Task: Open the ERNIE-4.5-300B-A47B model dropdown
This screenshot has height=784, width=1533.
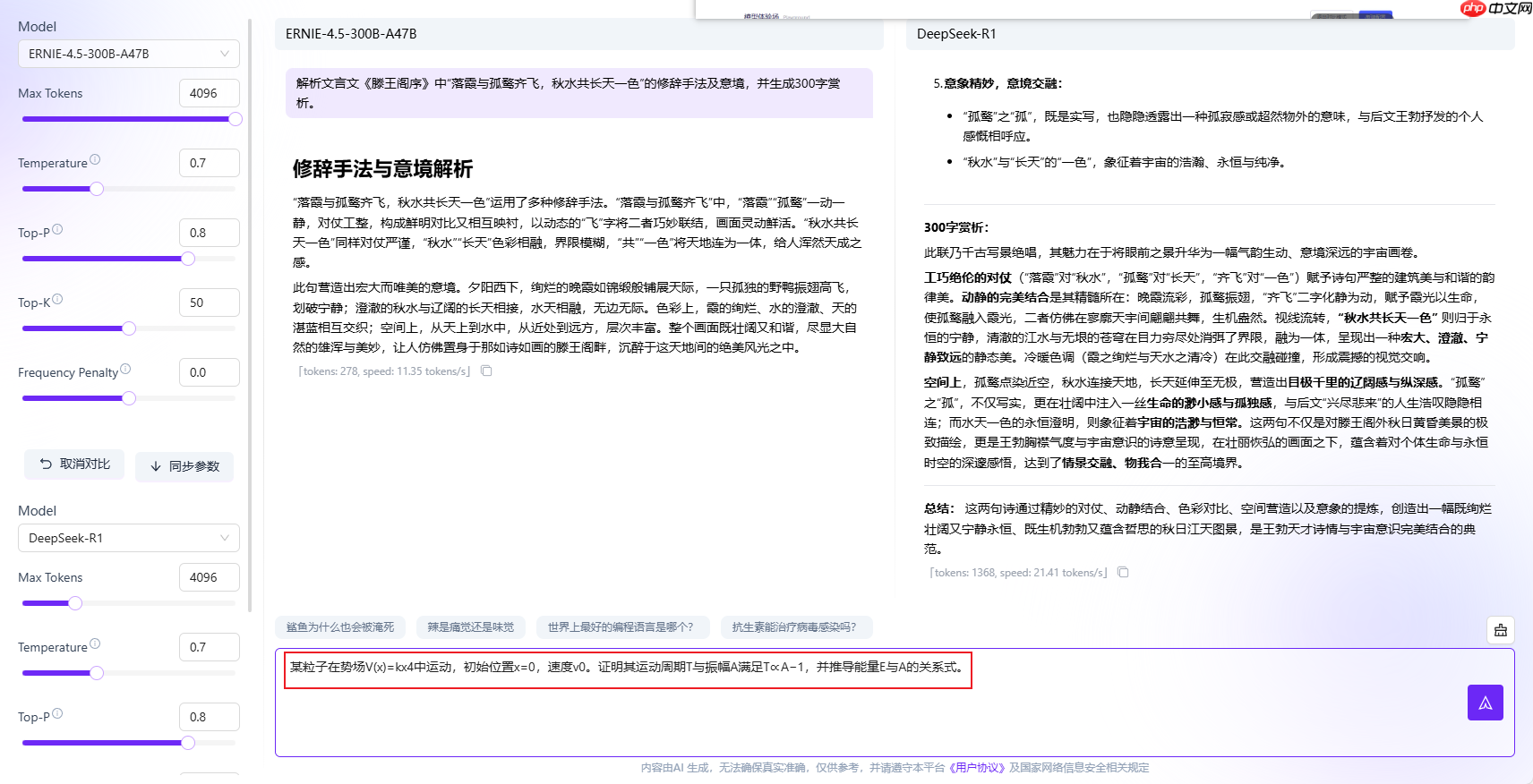Action: [x=129, y=54]
